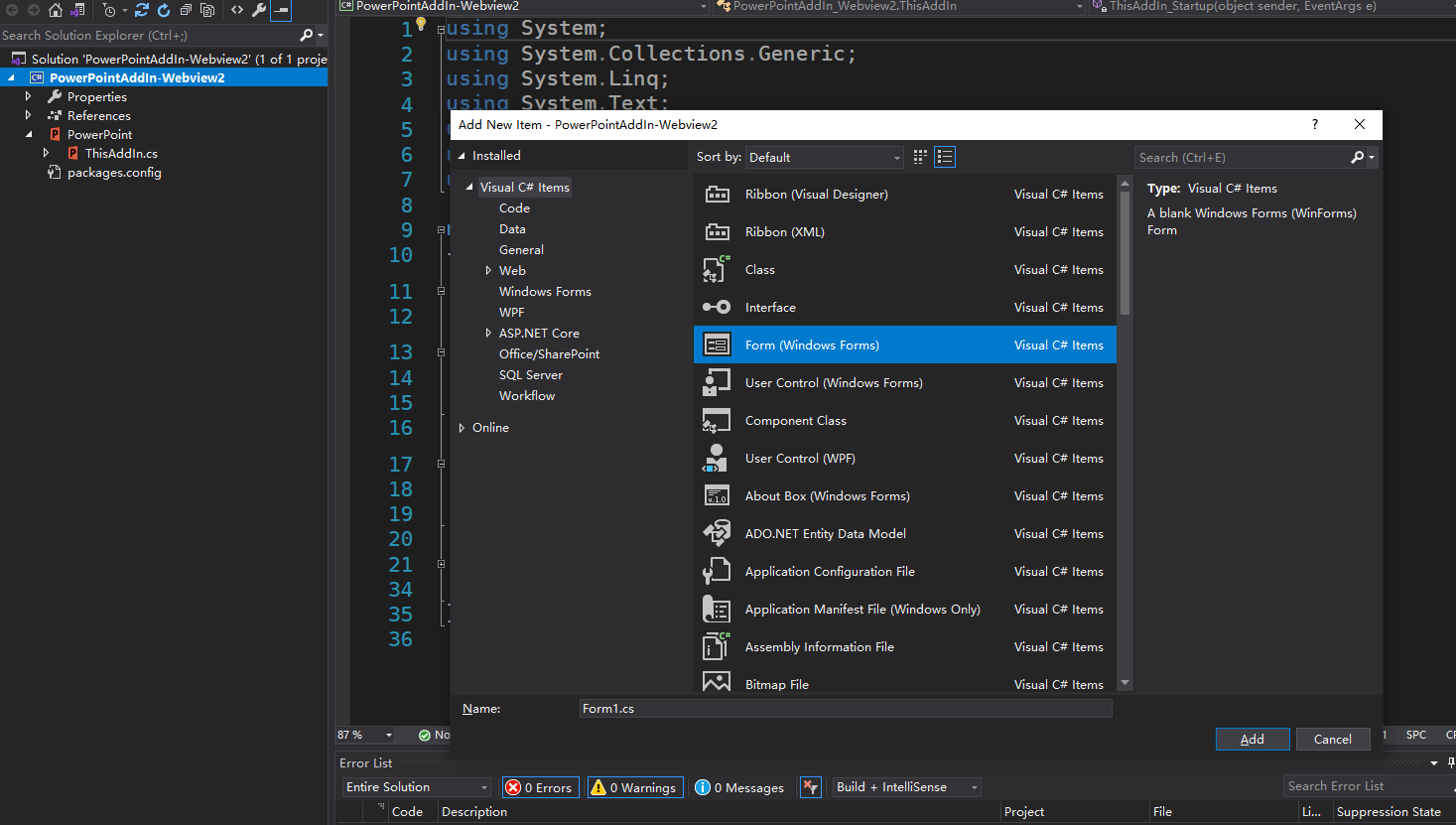This screenshot has width=1456, height=825.
Task: Collapse the Installed templates node
Action: pyautogui.click(x=462, y=156)
